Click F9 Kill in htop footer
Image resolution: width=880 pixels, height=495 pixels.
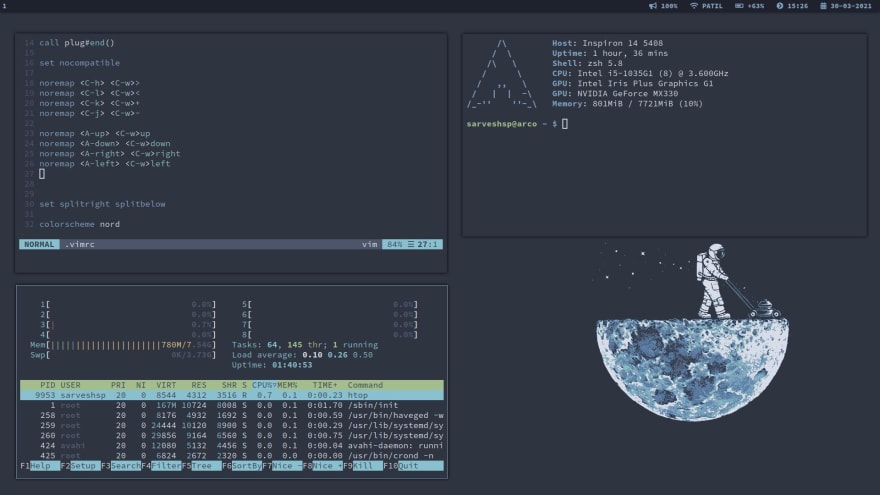tap(363, 466)
